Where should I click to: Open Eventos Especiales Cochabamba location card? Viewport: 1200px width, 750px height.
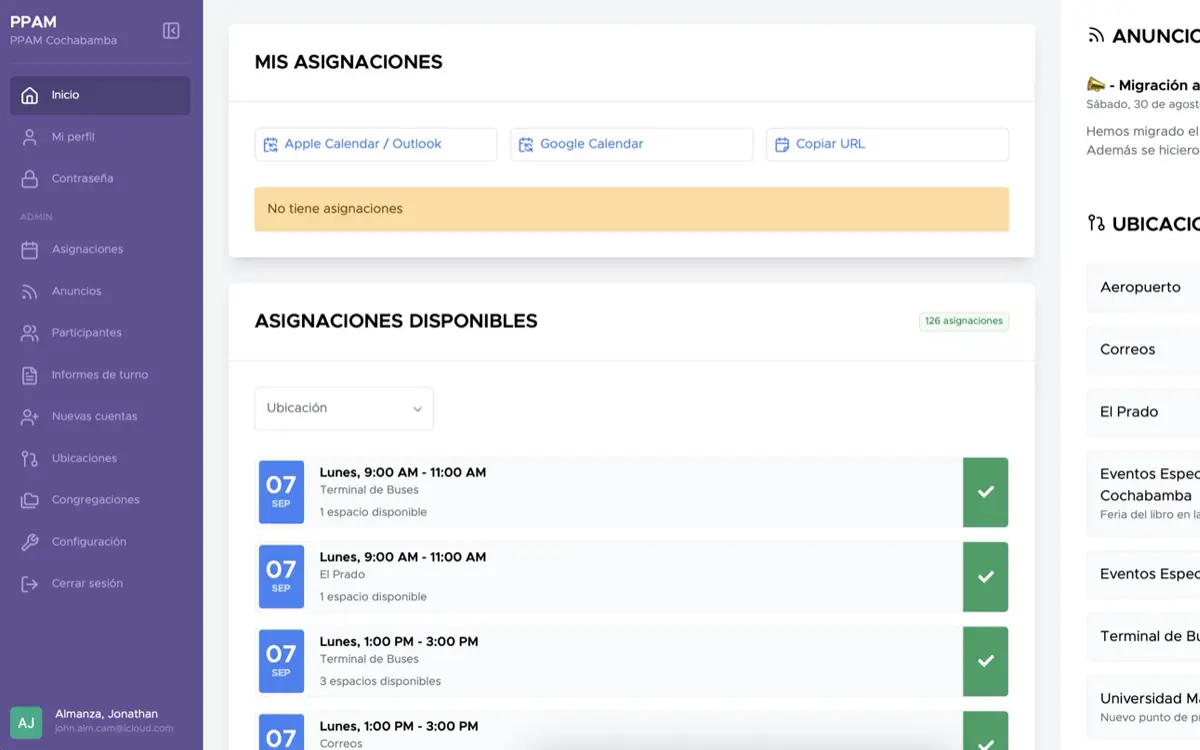(x=1143, y=494)
